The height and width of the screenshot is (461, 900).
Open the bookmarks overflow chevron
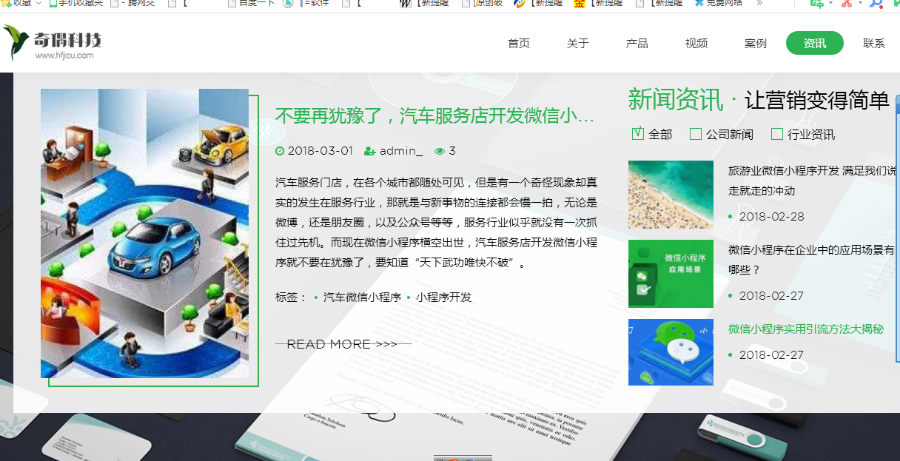point(760,3)
